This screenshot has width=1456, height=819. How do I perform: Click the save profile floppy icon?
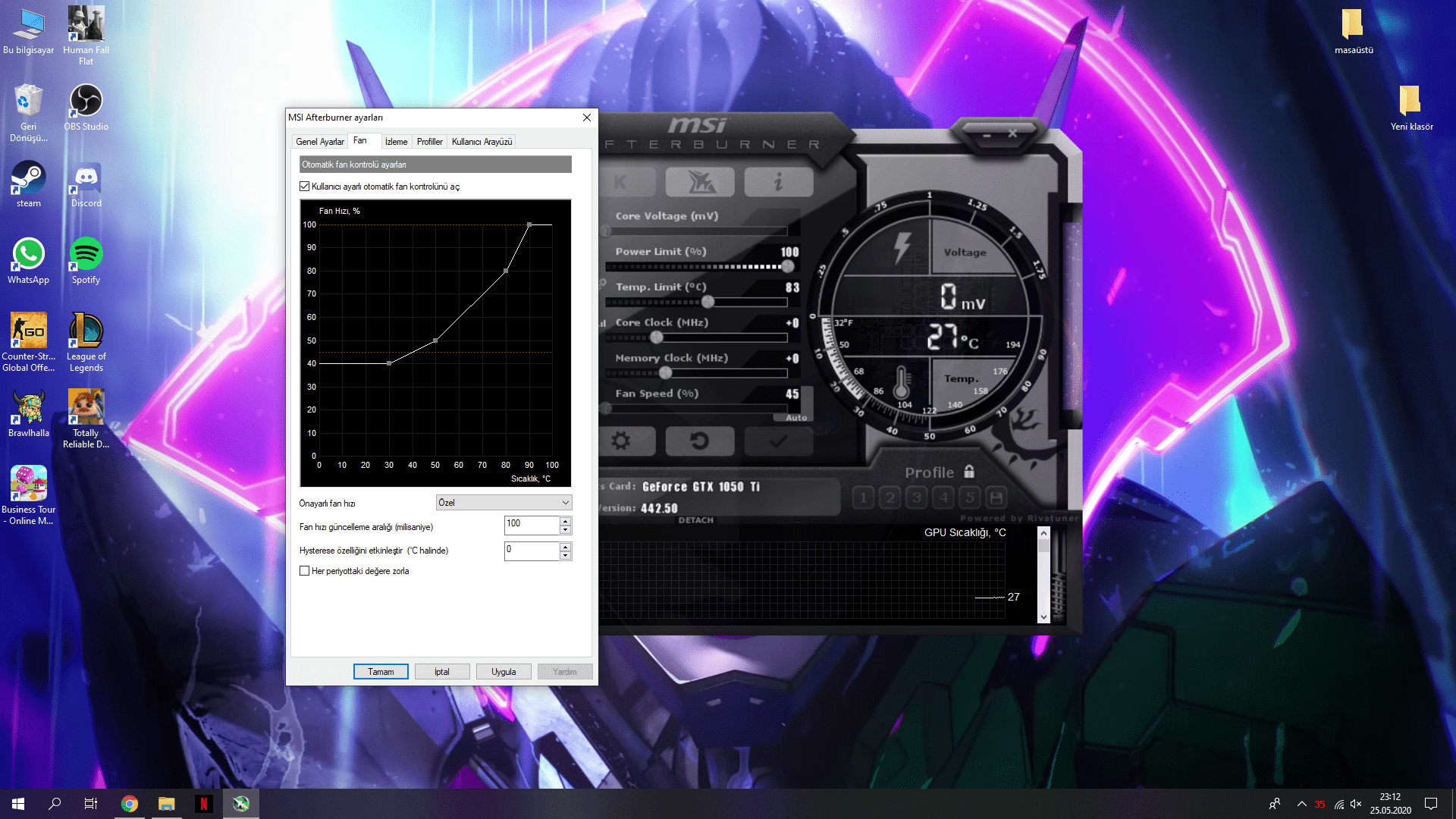[x=996, y=497]
